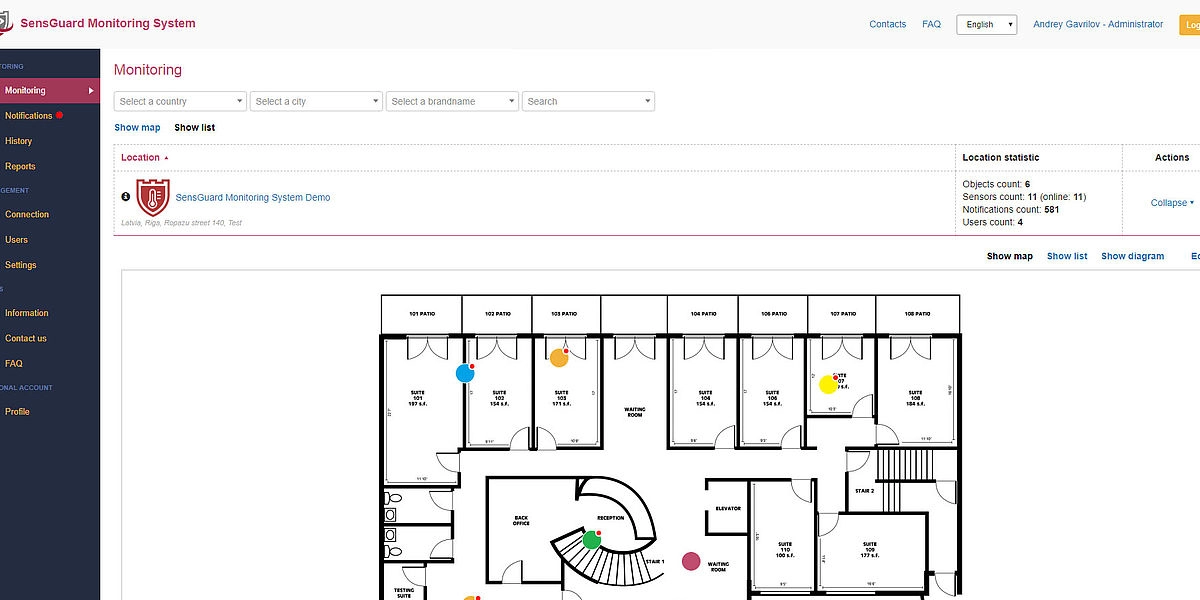The width and height of the screenshot is (1200, 600).
Task: Switch to Show diagram view
Action: tap(1132, 256)
